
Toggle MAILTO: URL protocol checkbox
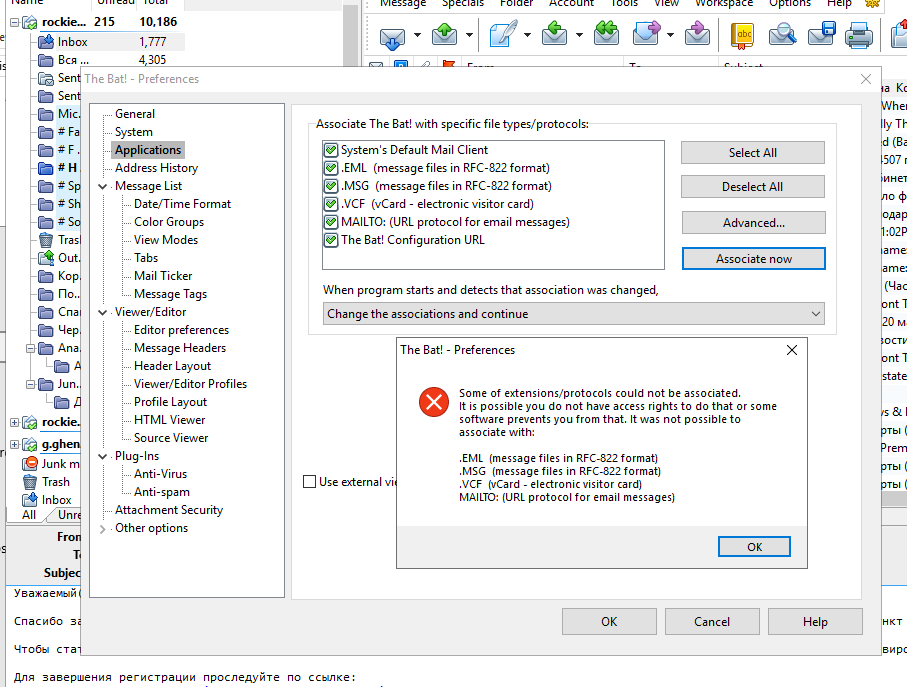point(331,222)
